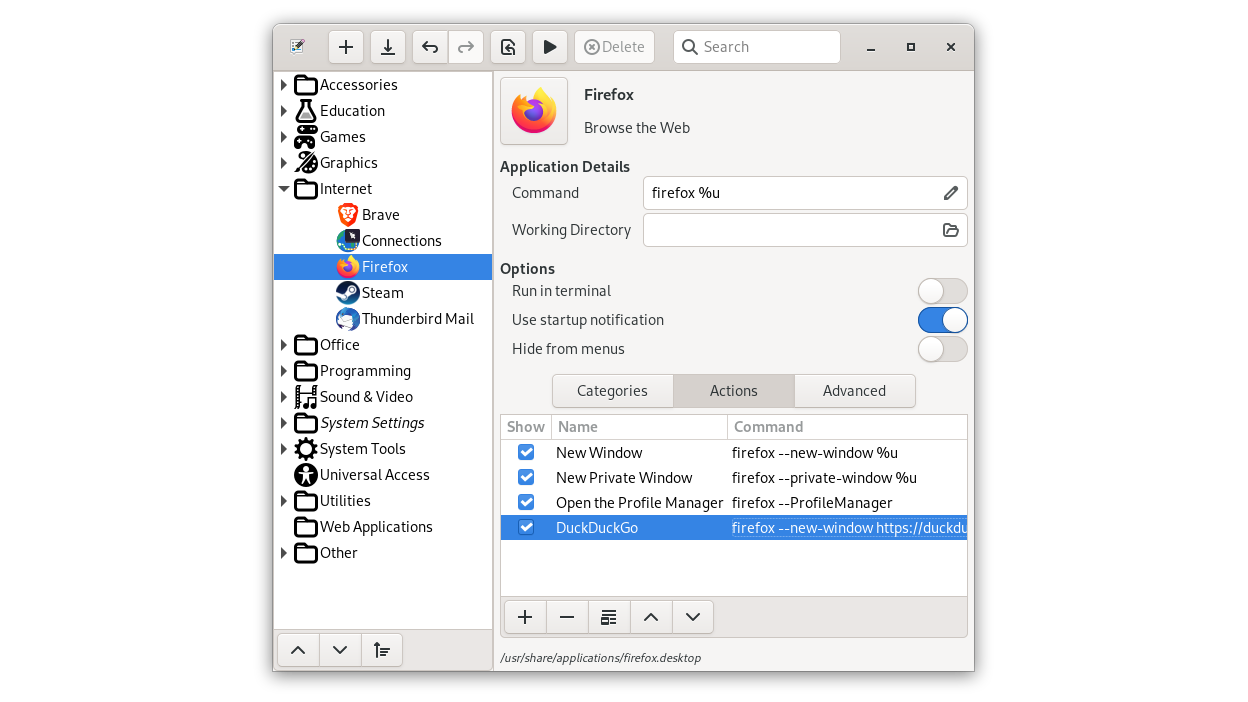Click the undo arrow in toolbar
This screenshot has width=1248, height=702.
click(x=430, y=47)
